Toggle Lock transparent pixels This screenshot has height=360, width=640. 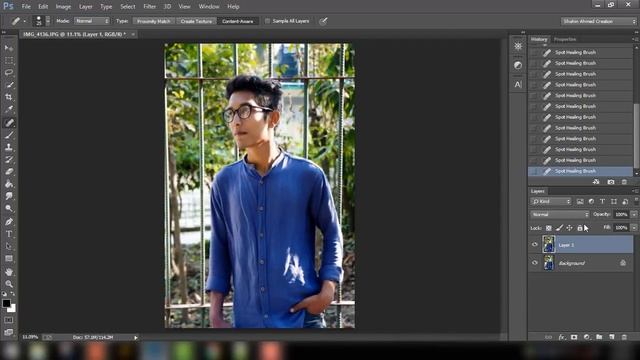(x=549, y=228)
